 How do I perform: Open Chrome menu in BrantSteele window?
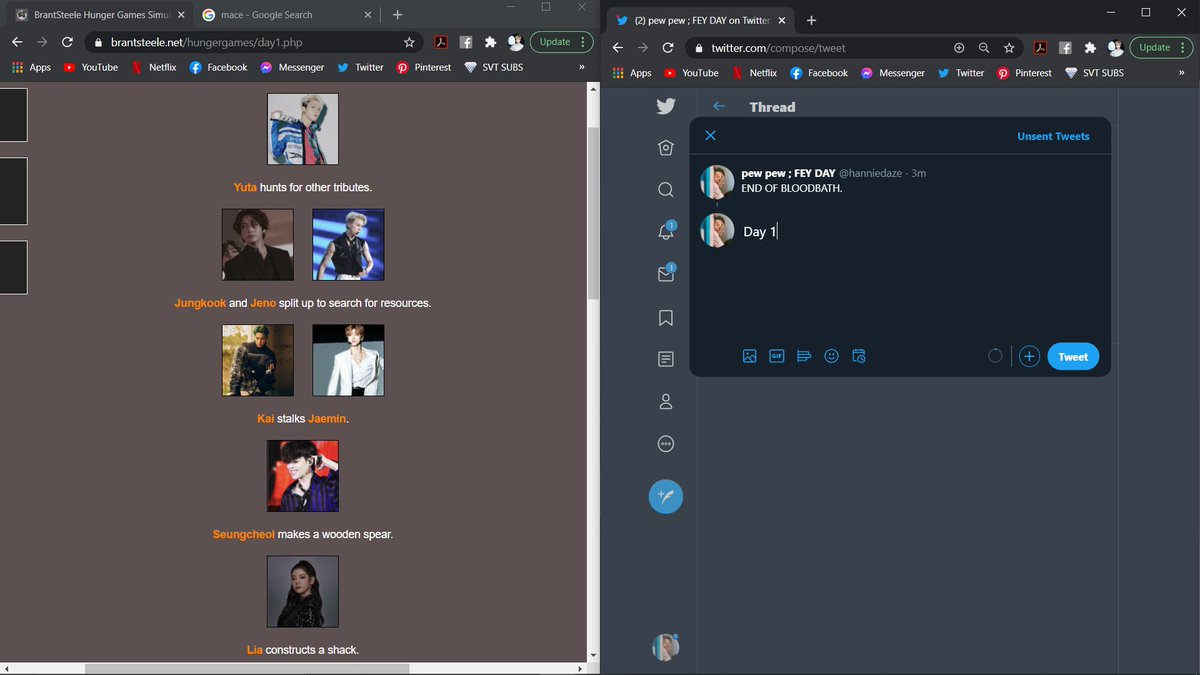click(x=584, y=42)
